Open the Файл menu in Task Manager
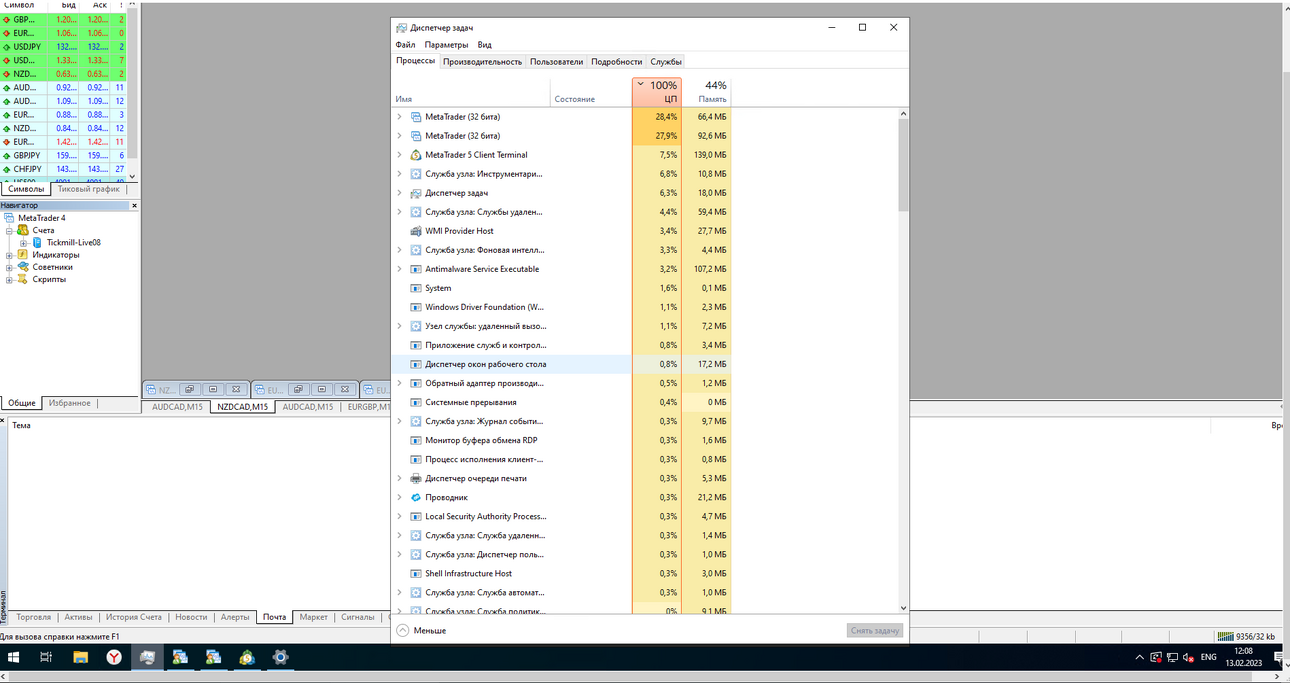Viewport: 1290px width, 683px height. tap(405, 45)
